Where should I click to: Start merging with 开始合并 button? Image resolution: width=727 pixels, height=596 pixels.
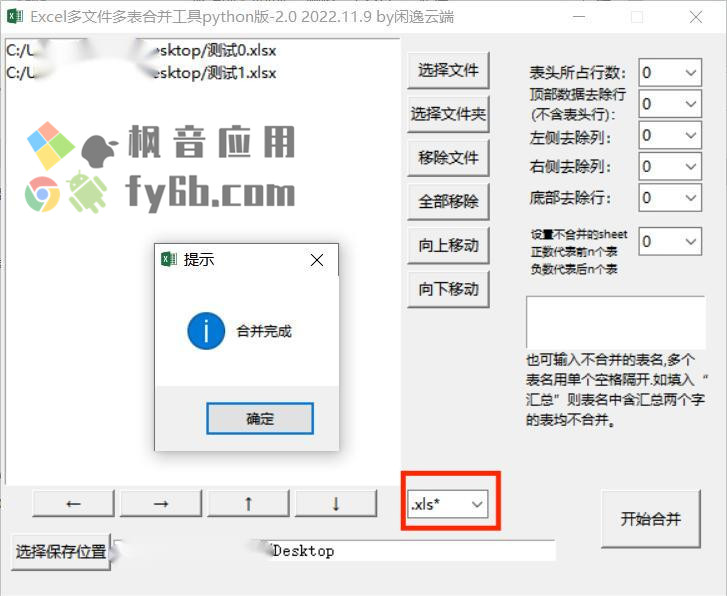click(x=650, y=519)
